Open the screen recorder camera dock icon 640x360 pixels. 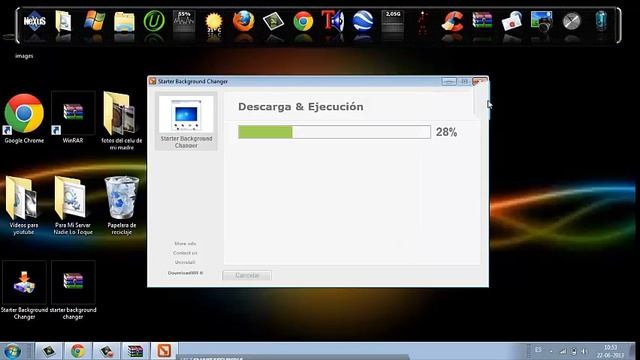pos(512,21)
